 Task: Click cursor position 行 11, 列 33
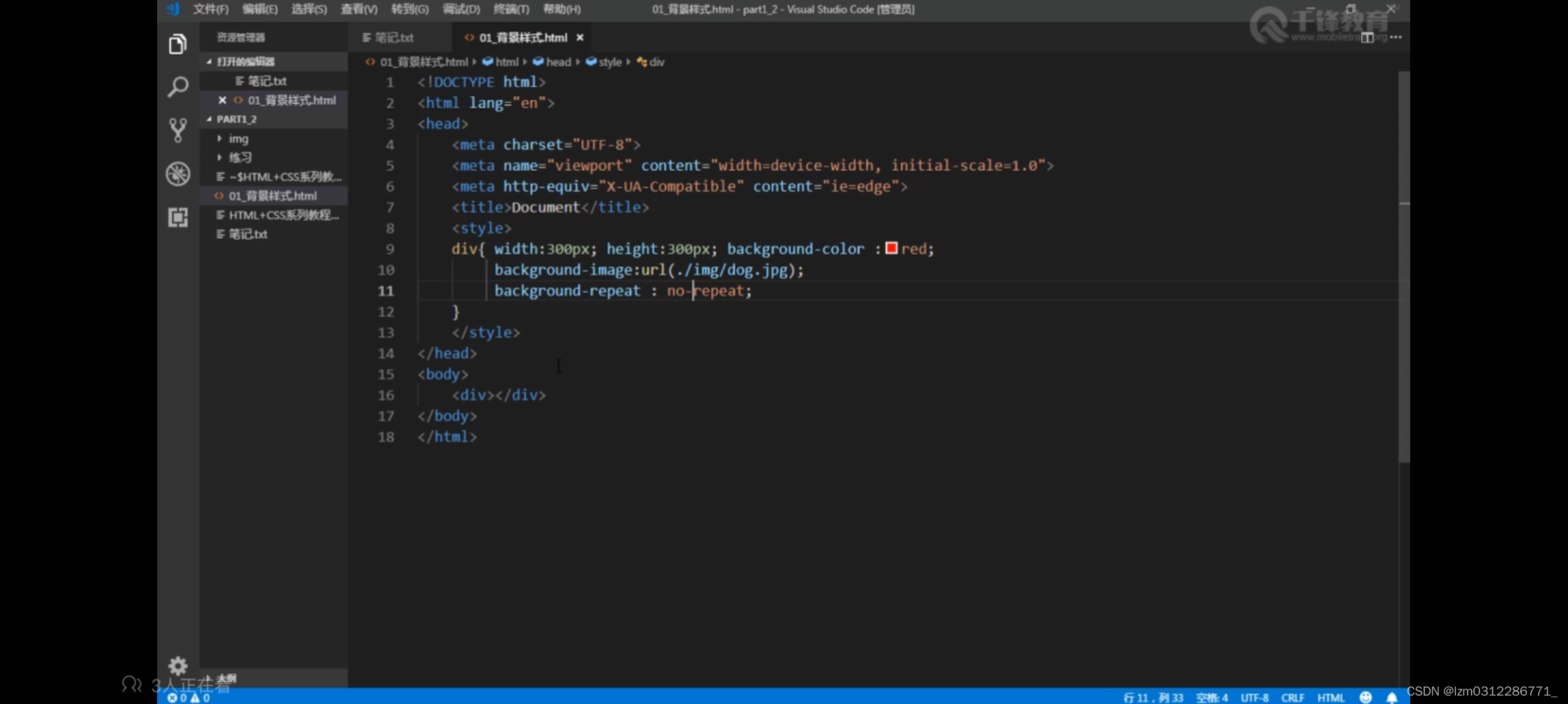click(x=1153, y=697)
